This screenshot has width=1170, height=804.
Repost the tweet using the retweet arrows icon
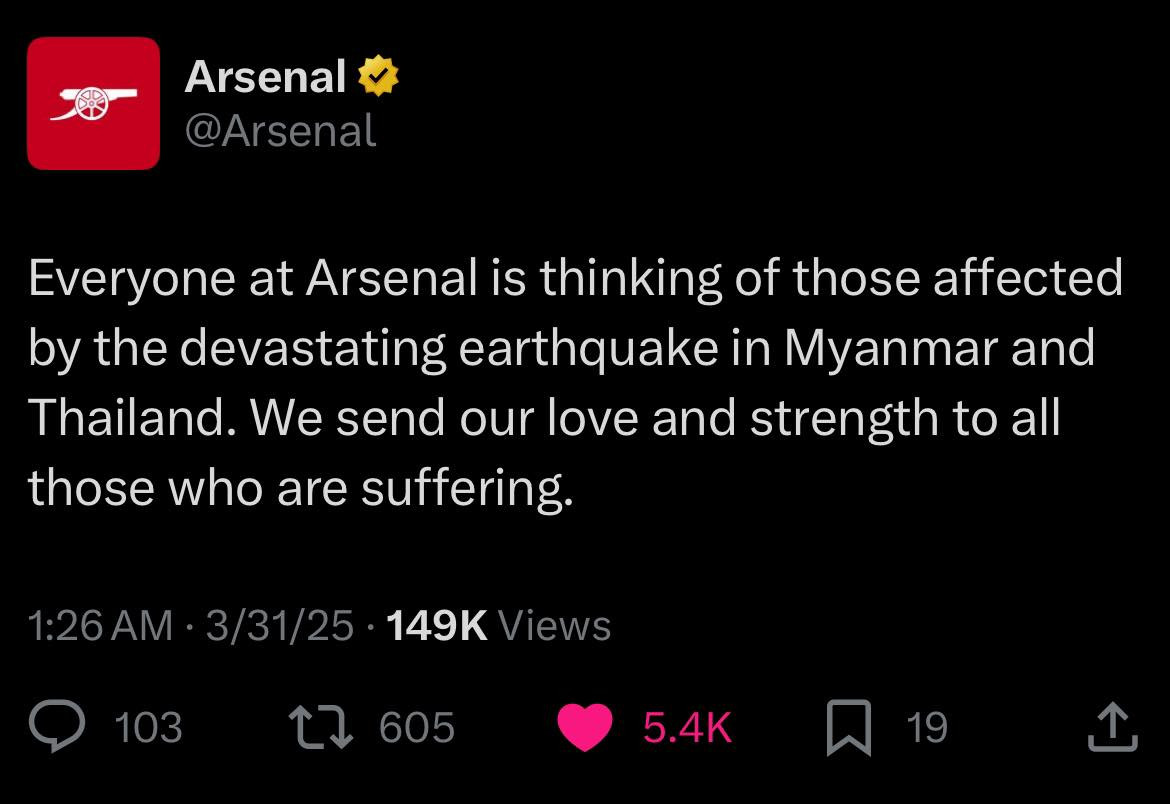coord(320,727)
